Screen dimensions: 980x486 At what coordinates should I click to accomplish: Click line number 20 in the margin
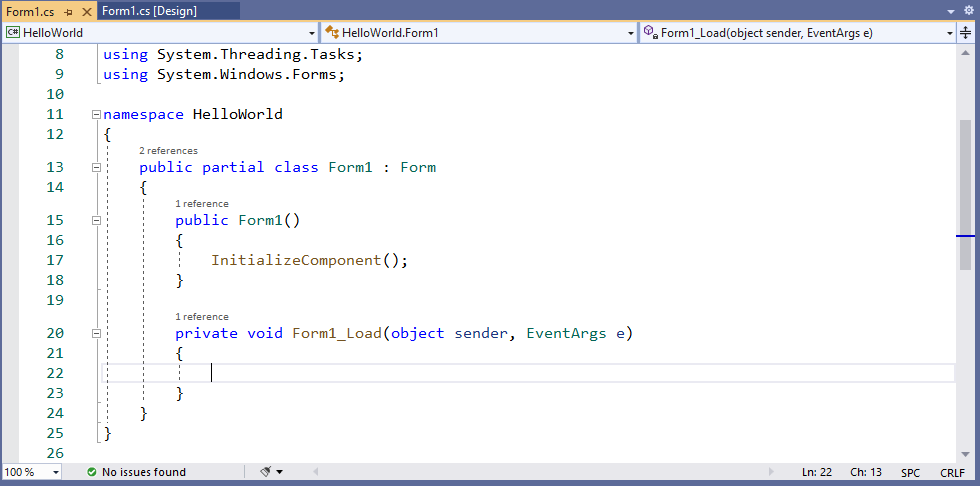pos(55,334)
